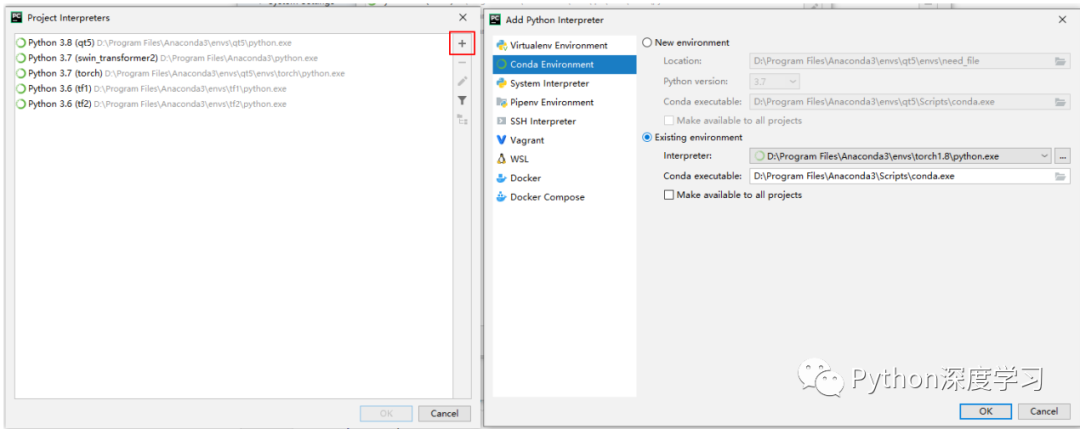Viewport: 1080px width, 429px height.
Task: Close the Project Interpreters dialog
Action: pyautogui.click(x=462, y=17)
